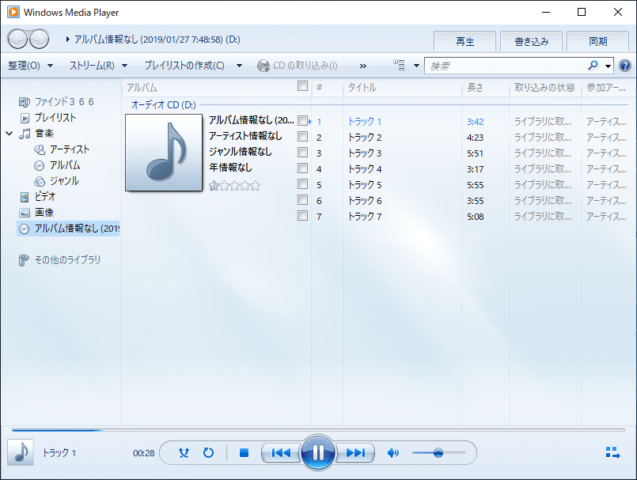
Task: Click the 長さ column header
Action: click(x=485, y=87)
